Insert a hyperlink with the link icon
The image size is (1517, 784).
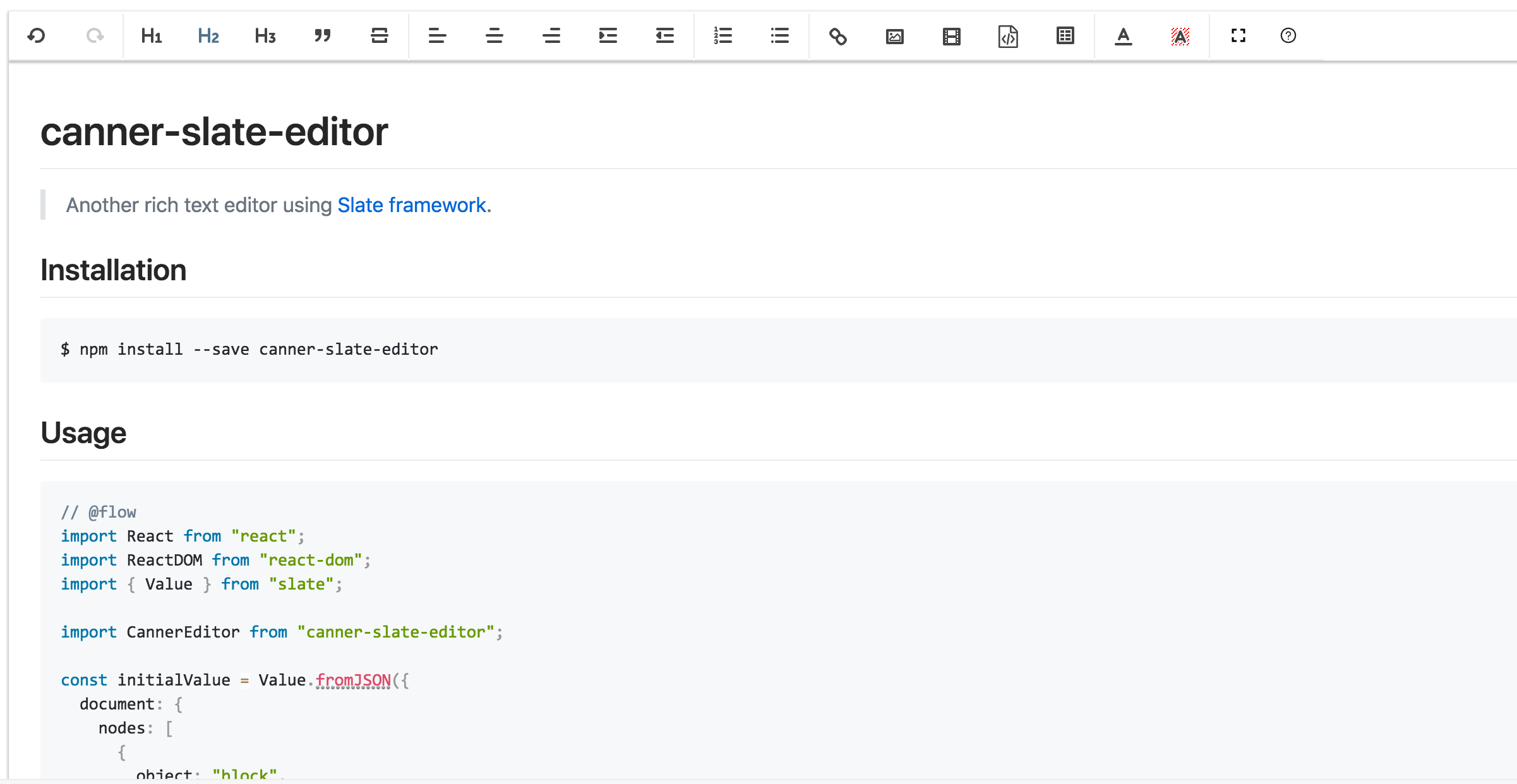coord(838,36)
